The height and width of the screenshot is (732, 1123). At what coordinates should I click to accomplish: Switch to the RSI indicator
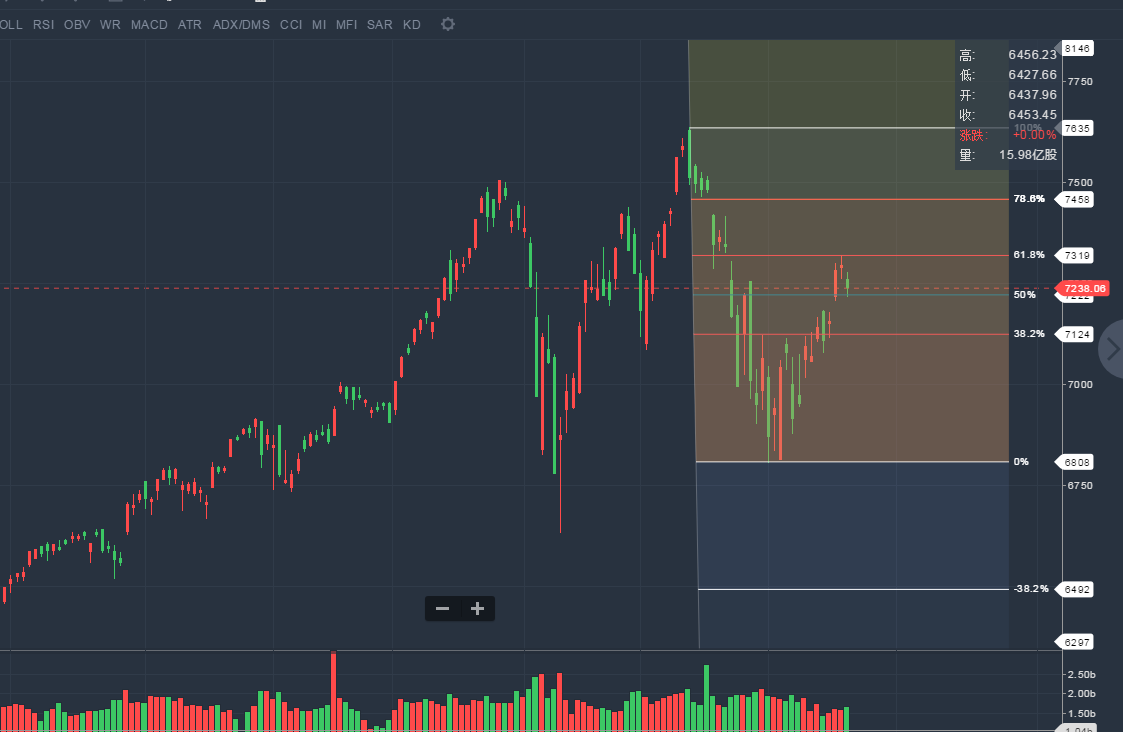click(x=44, y=24)
